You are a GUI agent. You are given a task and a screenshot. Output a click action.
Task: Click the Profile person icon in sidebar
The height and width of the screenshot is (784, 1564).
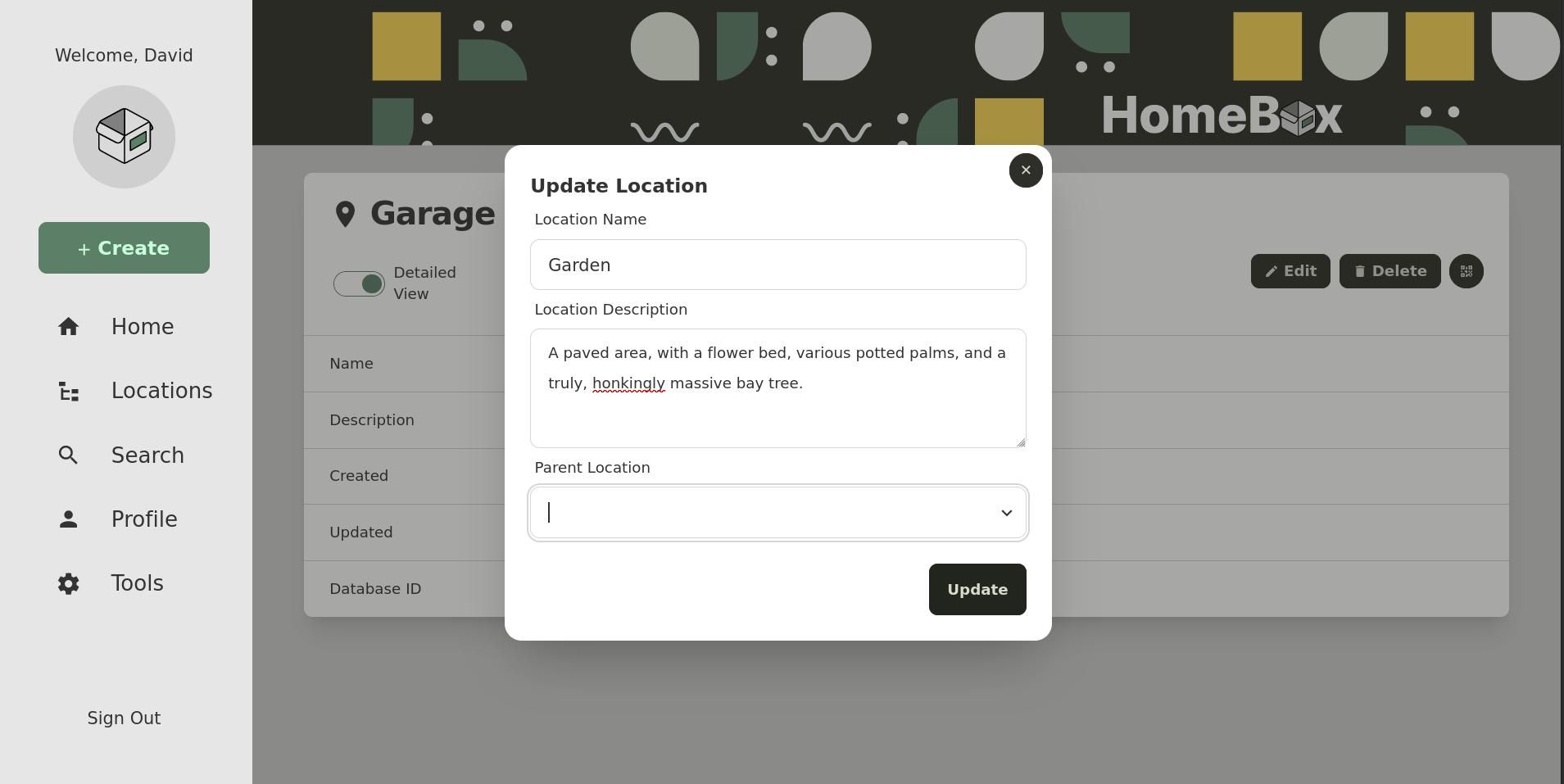coord(69,519)
